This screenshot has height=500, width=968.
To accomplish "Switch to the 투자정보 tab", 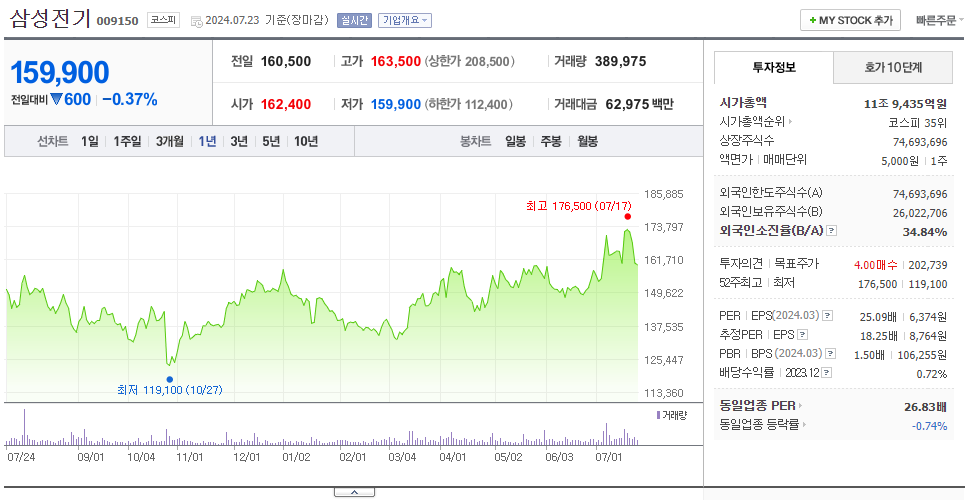I will pos(774,67).
